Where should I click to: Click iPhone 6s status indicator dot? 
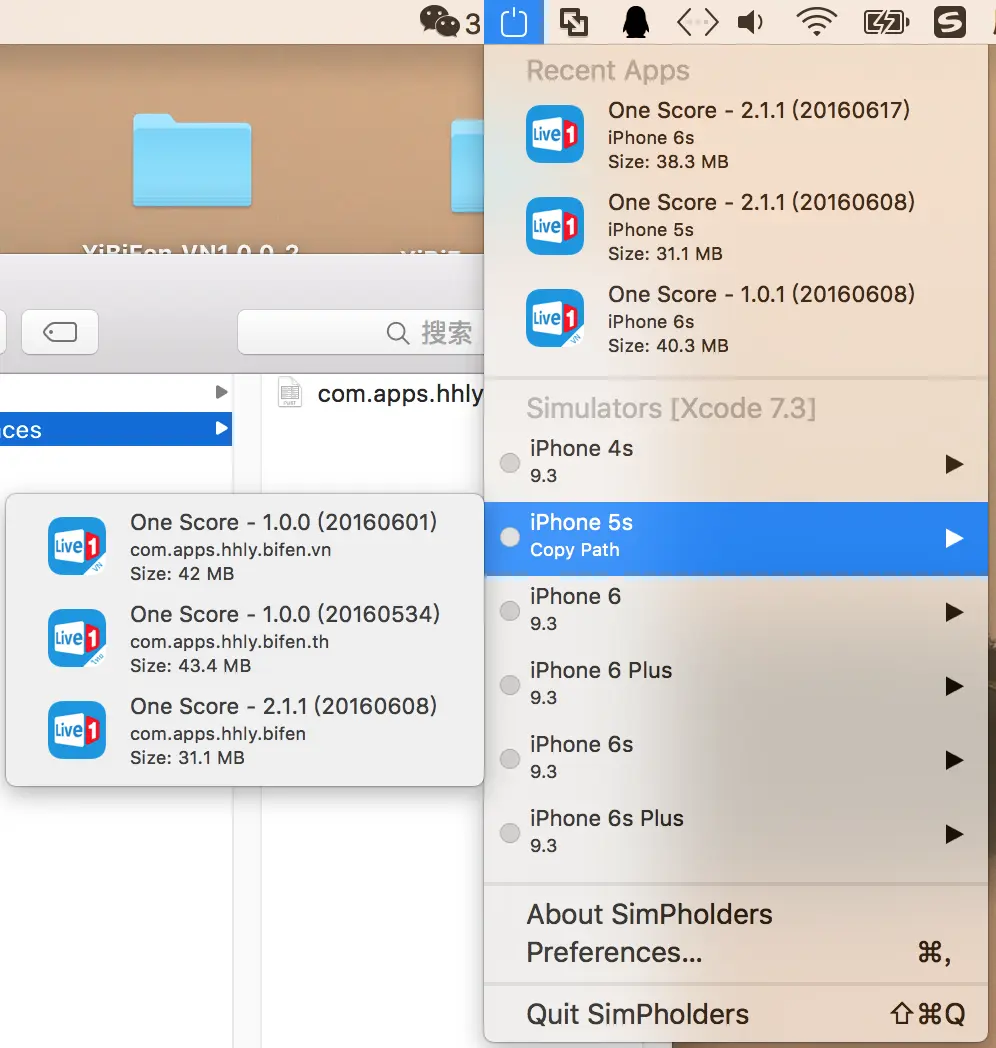pos(510,759)
